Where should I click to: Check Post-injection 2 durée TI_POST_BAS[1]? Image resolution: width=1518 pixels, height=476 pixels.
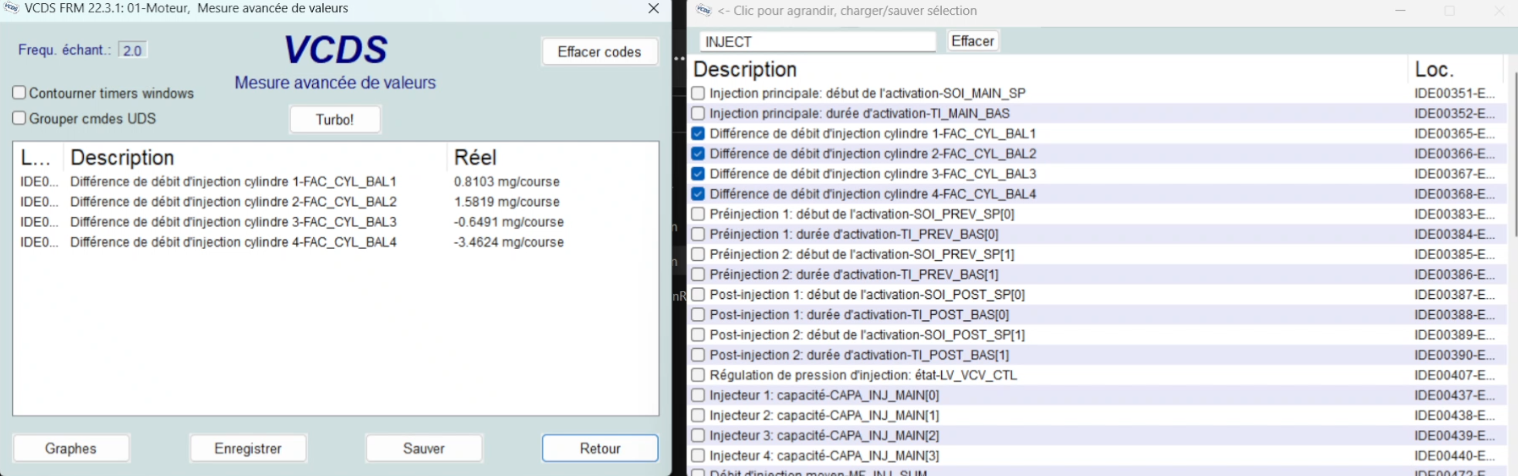click(698, 355)
